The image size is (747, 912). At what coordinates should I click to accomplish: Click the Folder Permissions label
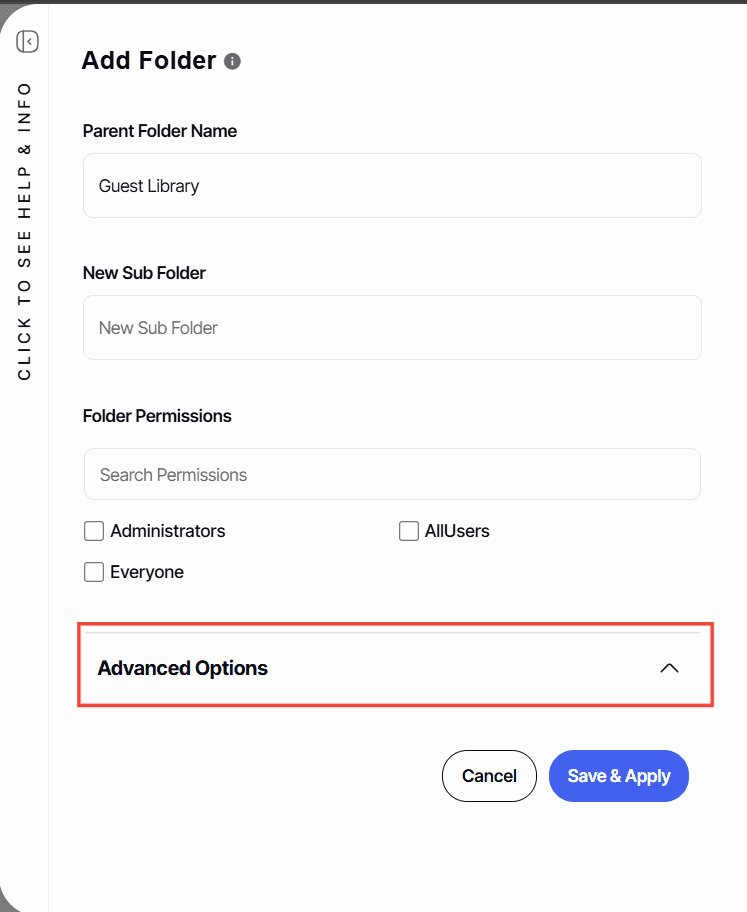[157, 416]
